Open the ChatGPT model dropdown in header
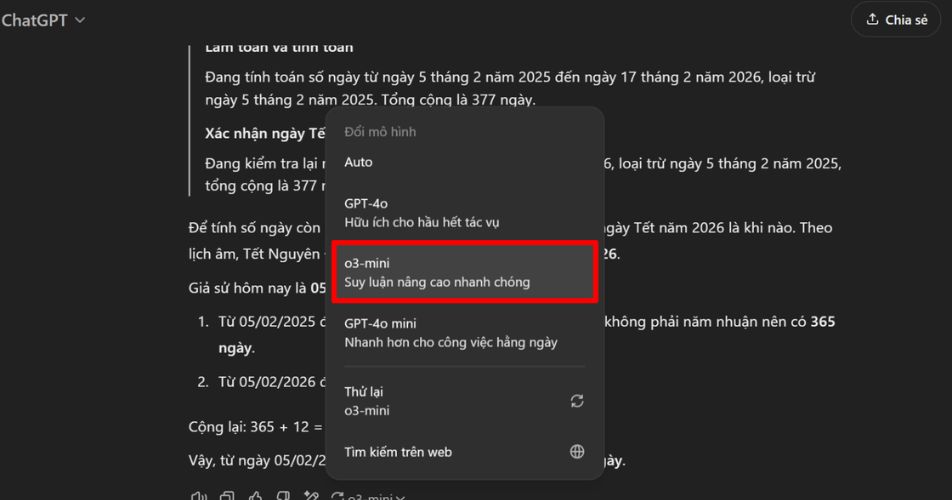The width and height of the screenshot is (952, 500). pos(42,20)
